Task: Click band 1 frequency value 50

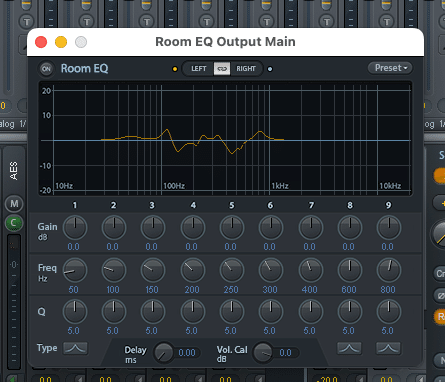Action: [74, 289]
